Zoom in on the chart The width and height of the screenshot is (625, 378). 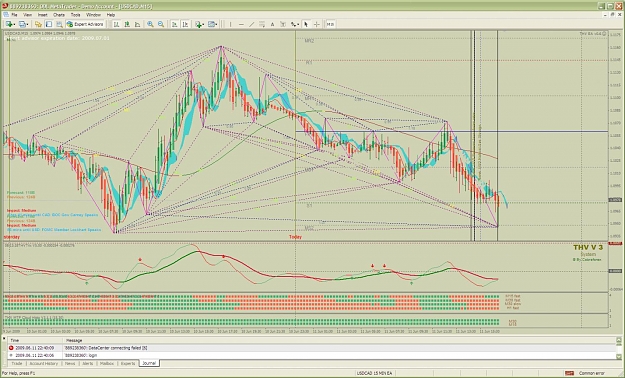(150, 24)
